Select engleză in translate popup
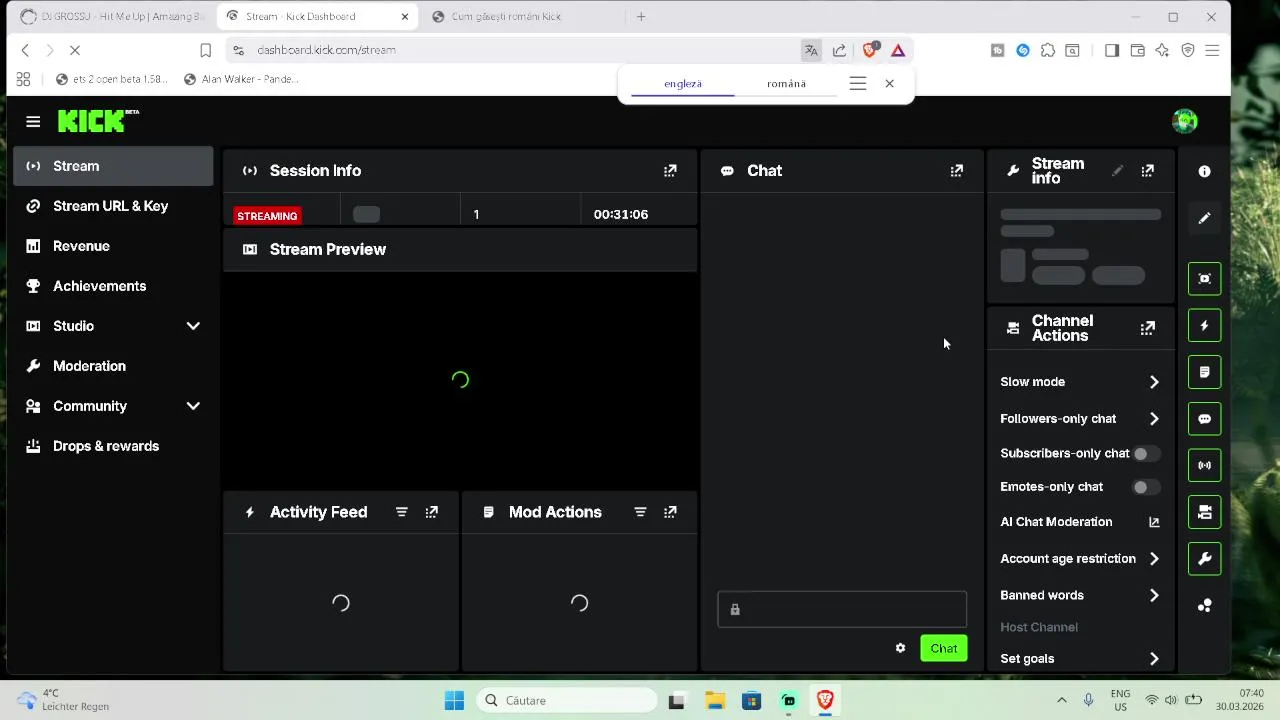1280x720 pixels. [683, 84]
